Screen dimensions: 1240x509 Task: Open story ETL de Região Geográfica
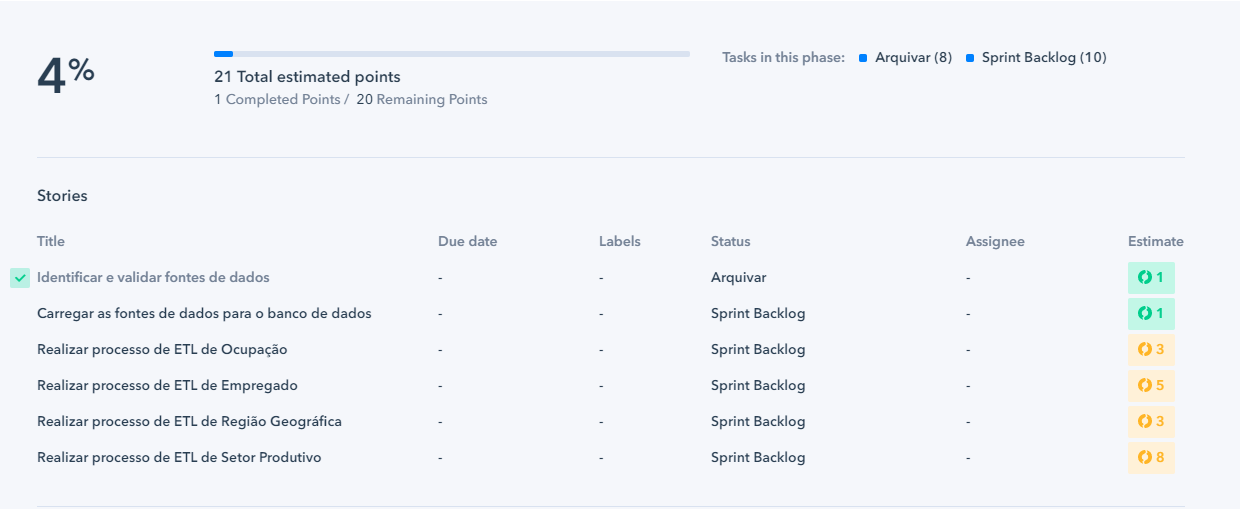pyautogui.click(x=189, y=421)
